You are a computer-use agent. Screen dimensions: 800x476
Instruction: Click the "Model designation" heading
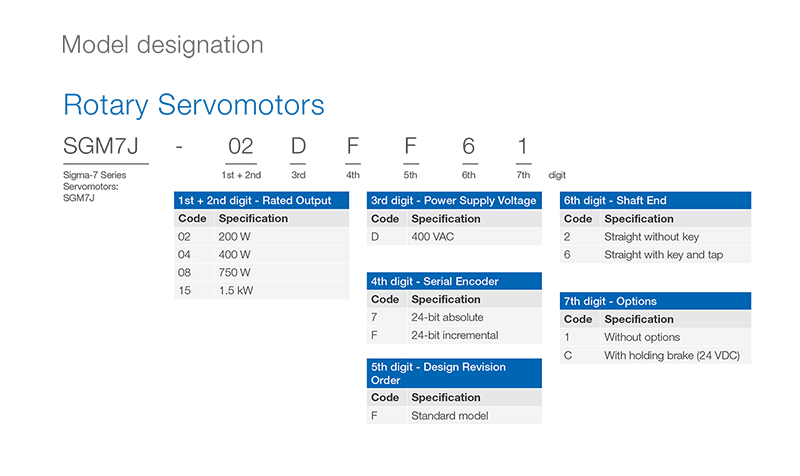click(162, 45)
